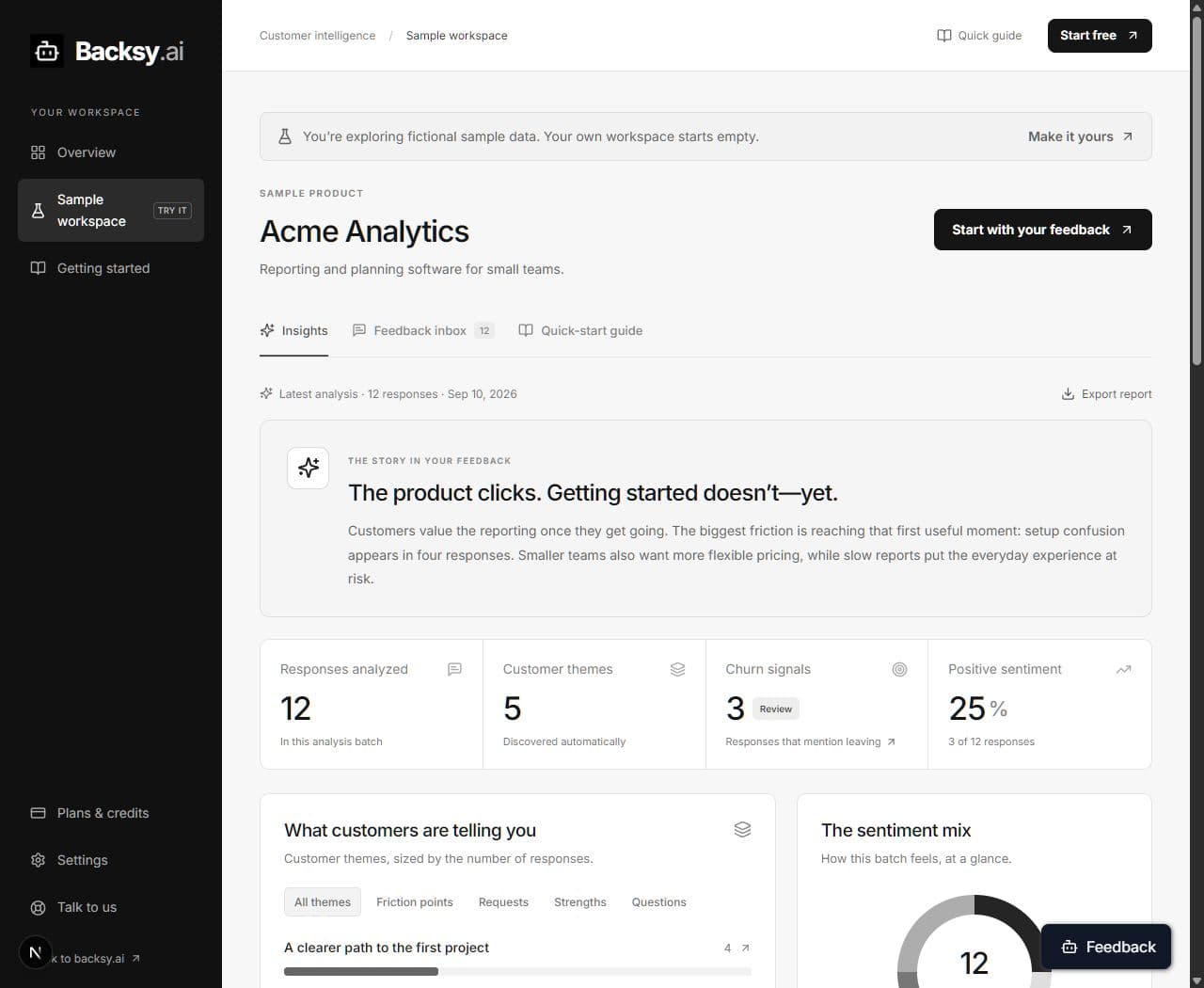Select the Requests filter
The height and width of the screenshot is (988, 1204).
coord(503,902)
